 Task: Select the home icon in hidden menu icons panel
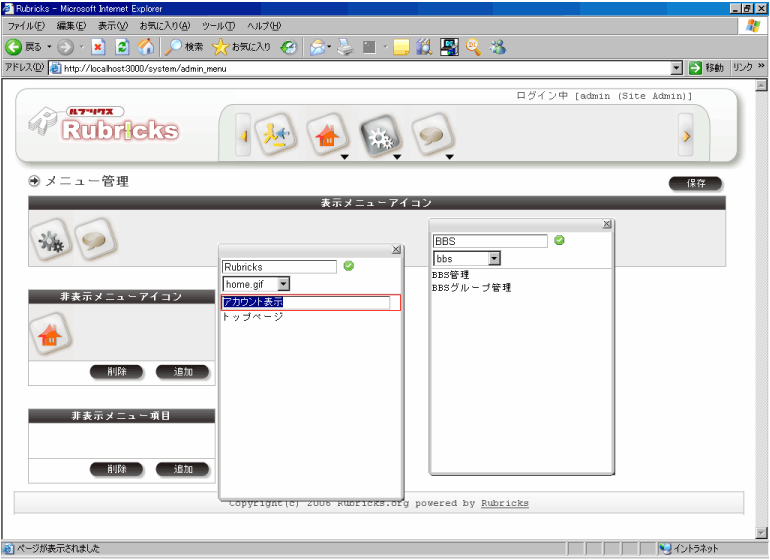(50, 337)
